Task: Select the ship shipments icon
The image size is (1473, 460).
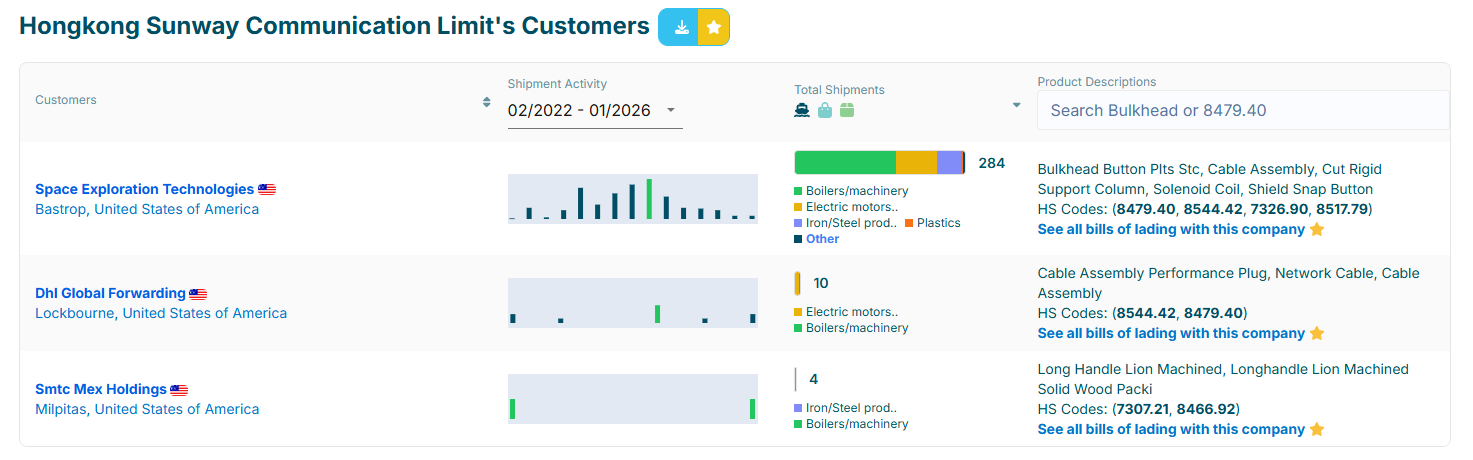Action: (x=801, y=110)
